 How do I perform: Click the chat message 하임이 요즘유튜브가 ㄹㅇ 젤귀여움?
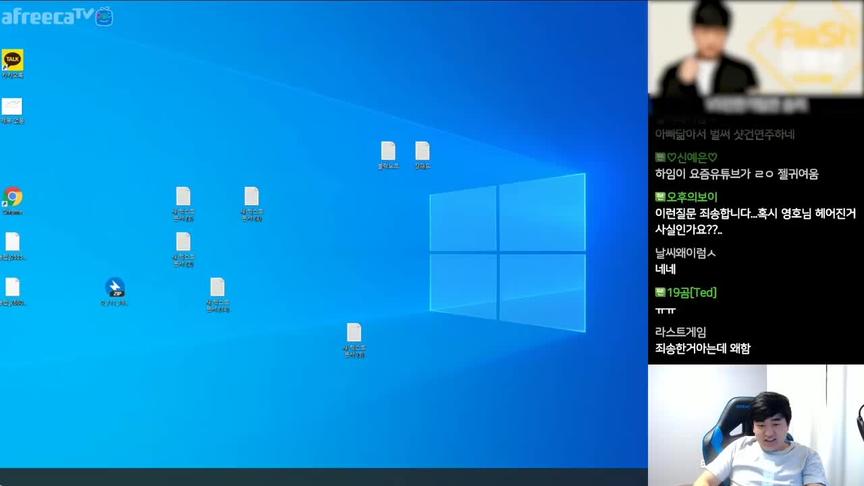click(x=737, y=174)
